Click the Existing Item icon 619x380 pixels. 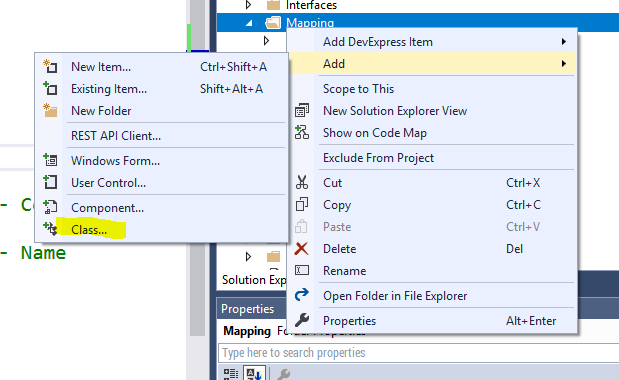(50, 88)
